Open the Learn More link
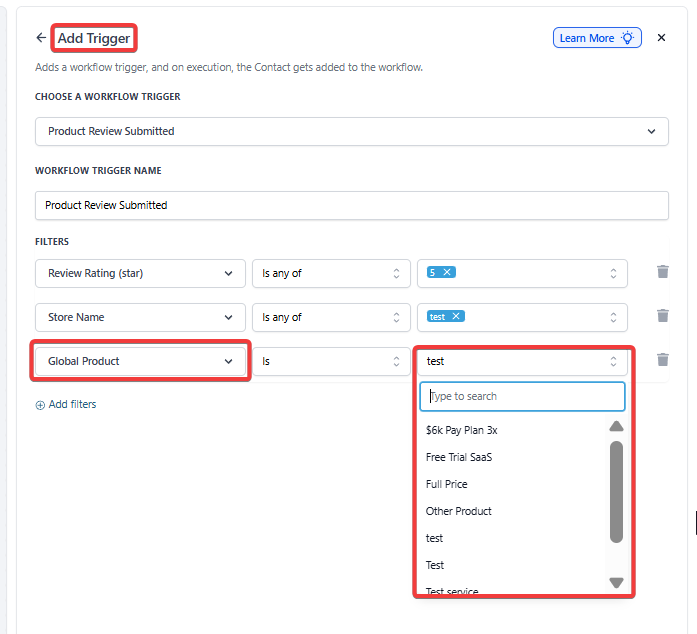This screenshot has width=697, height=634. coord(596,38)
